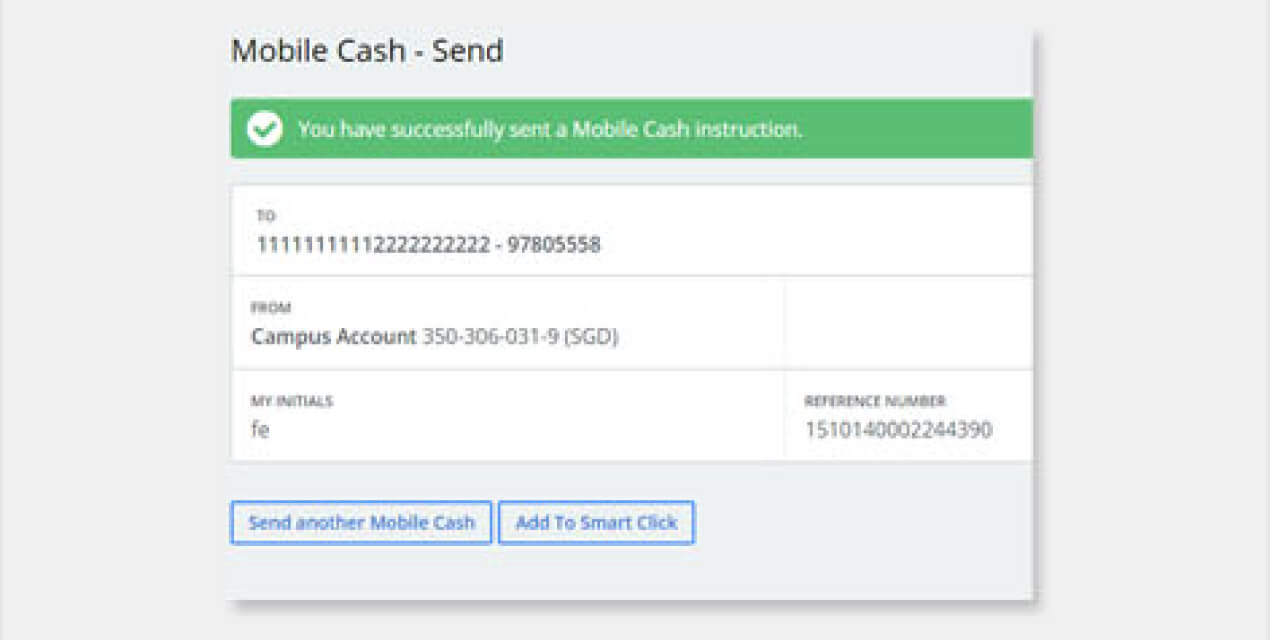Viewport: 1270px width, 640px height.
Task: Click empty panel area below the buttons
Action: (x=630, y=573)
